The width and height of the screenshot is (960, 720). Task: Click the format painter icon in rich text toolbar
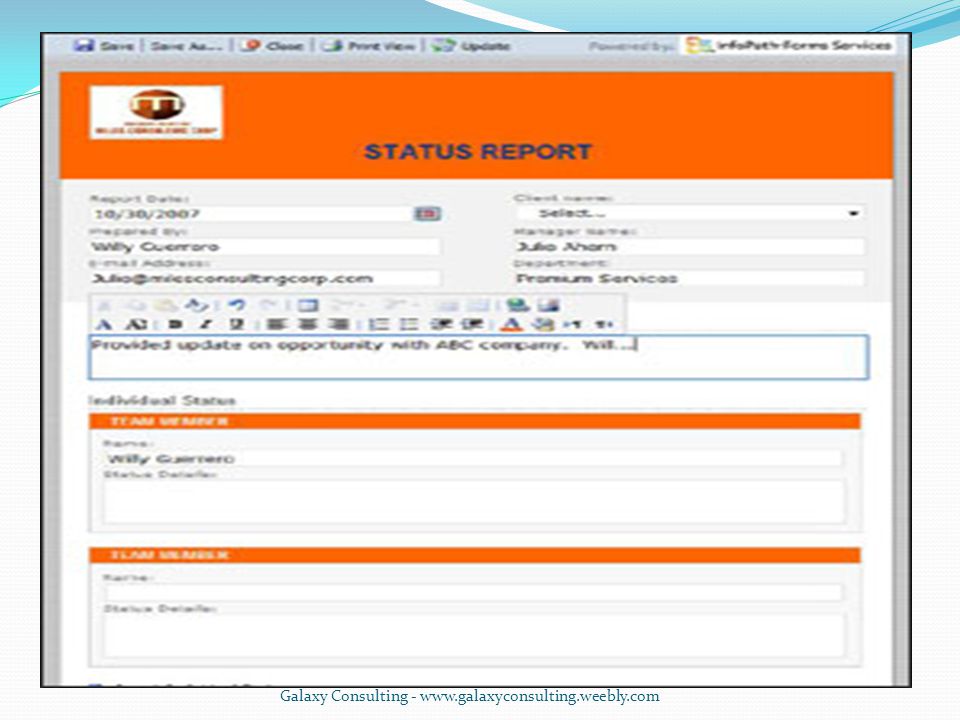[x=197, y=305]
